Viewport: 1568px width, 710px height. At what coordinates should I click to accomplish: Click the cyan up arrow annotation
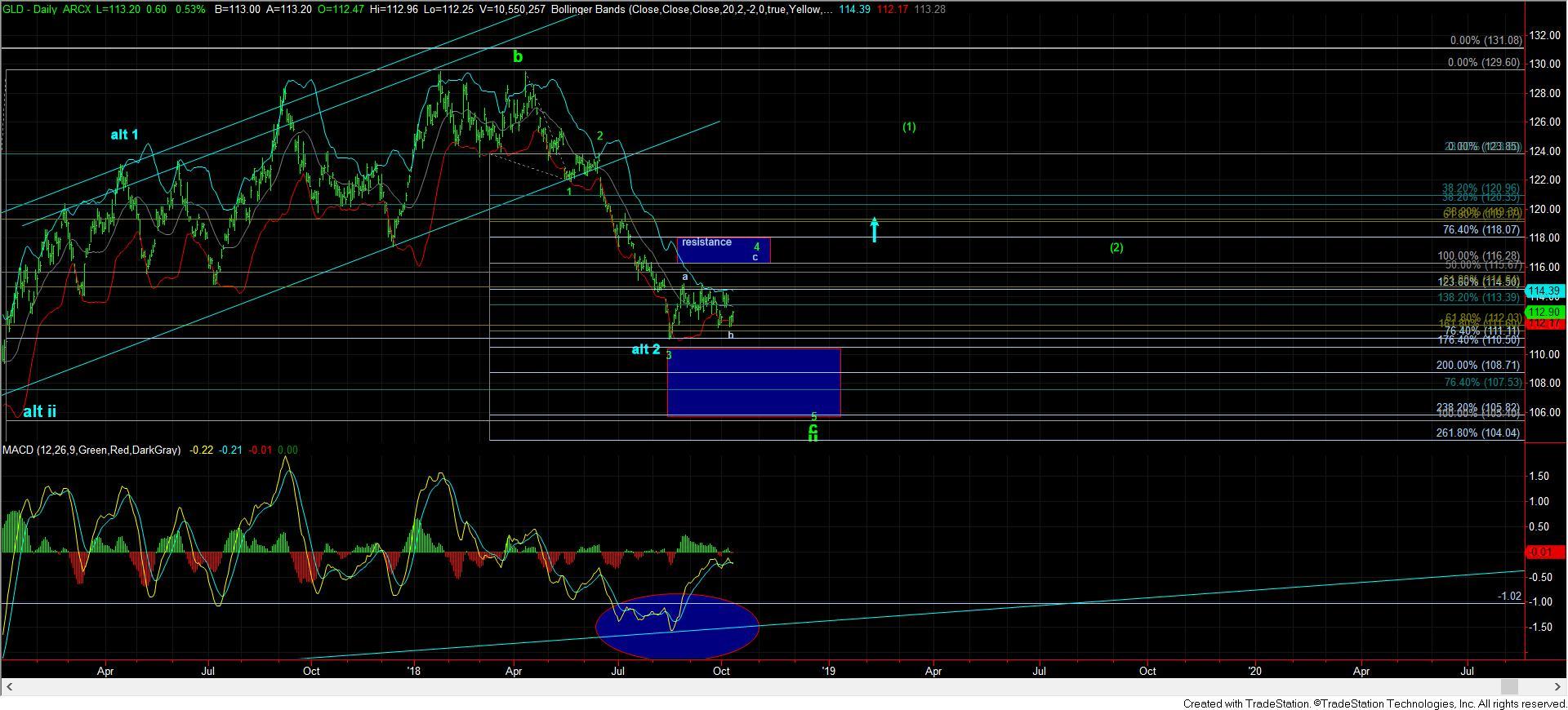pyautogui.click(x=874, y=229)
